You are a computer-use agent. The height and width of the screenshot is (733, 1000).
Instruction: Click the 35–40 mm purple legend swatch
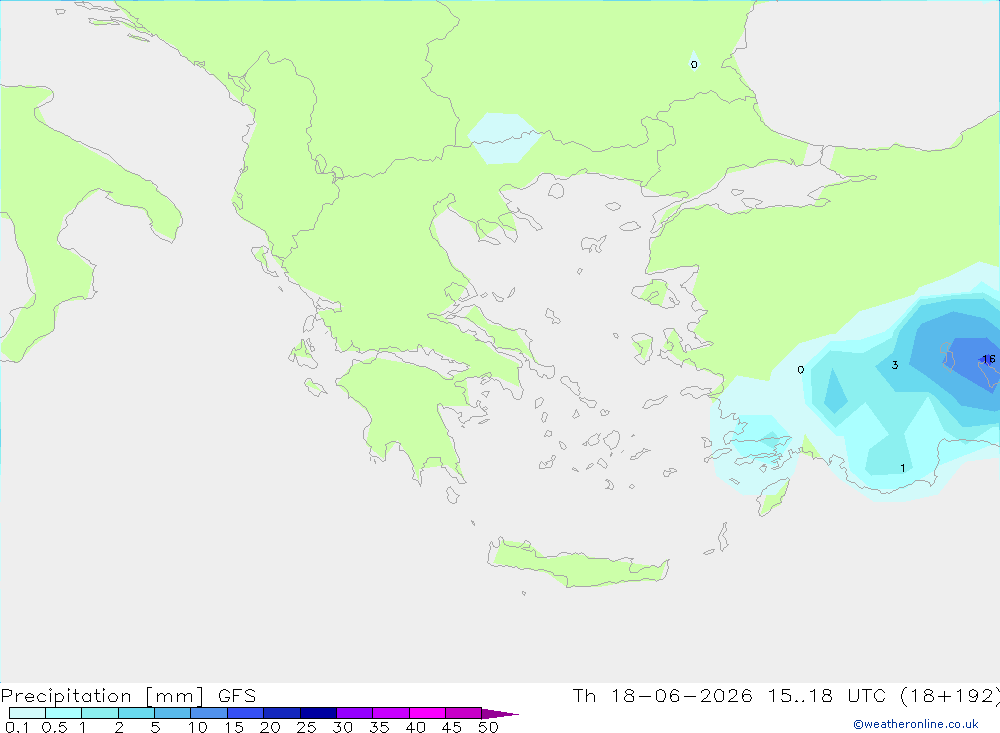pyautogui.click(x=391, y=713)
